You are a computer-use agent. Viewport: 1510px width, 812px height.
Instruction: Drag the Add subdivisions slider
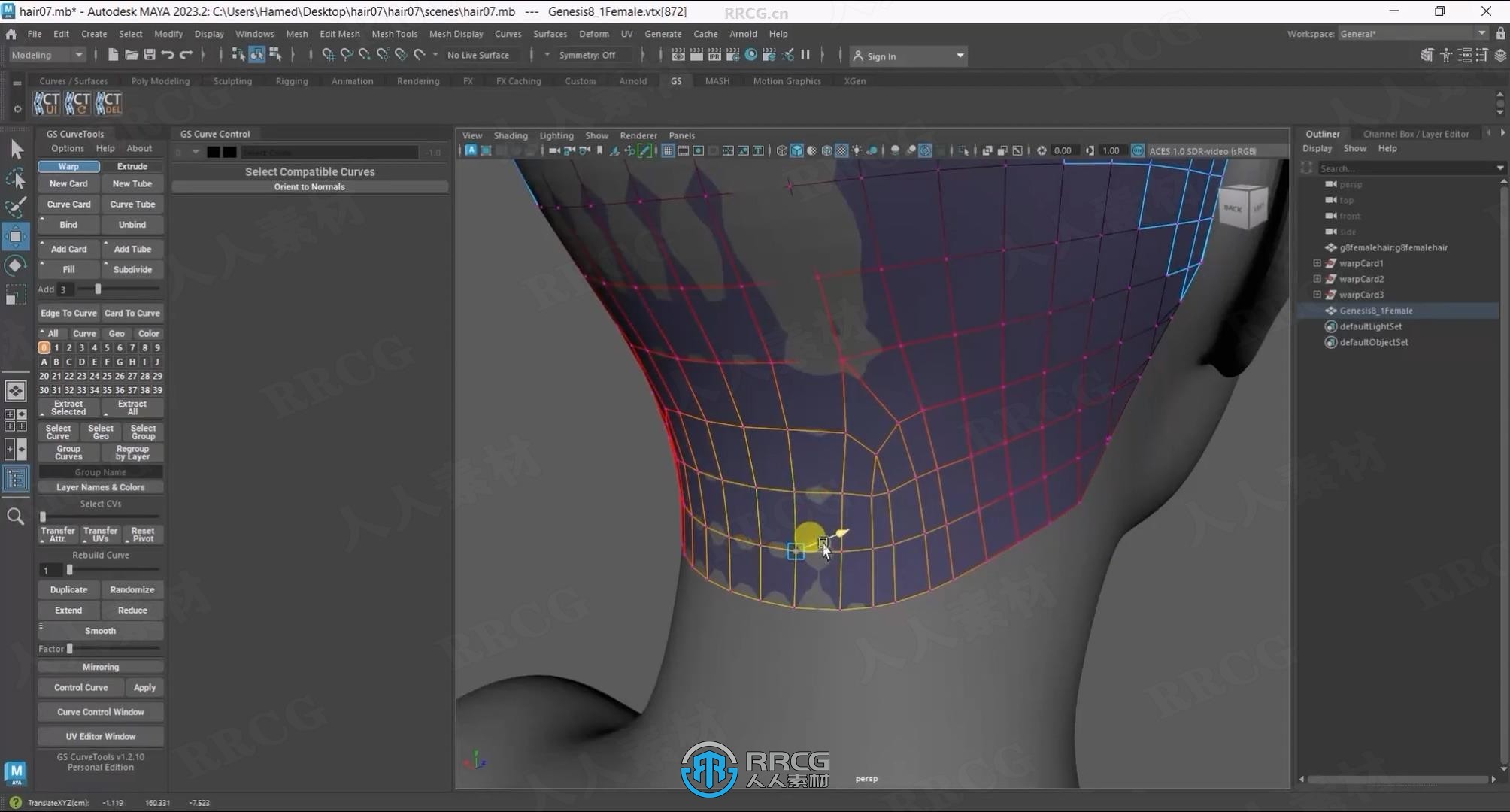pyautogui.click(x=98, y=289)
